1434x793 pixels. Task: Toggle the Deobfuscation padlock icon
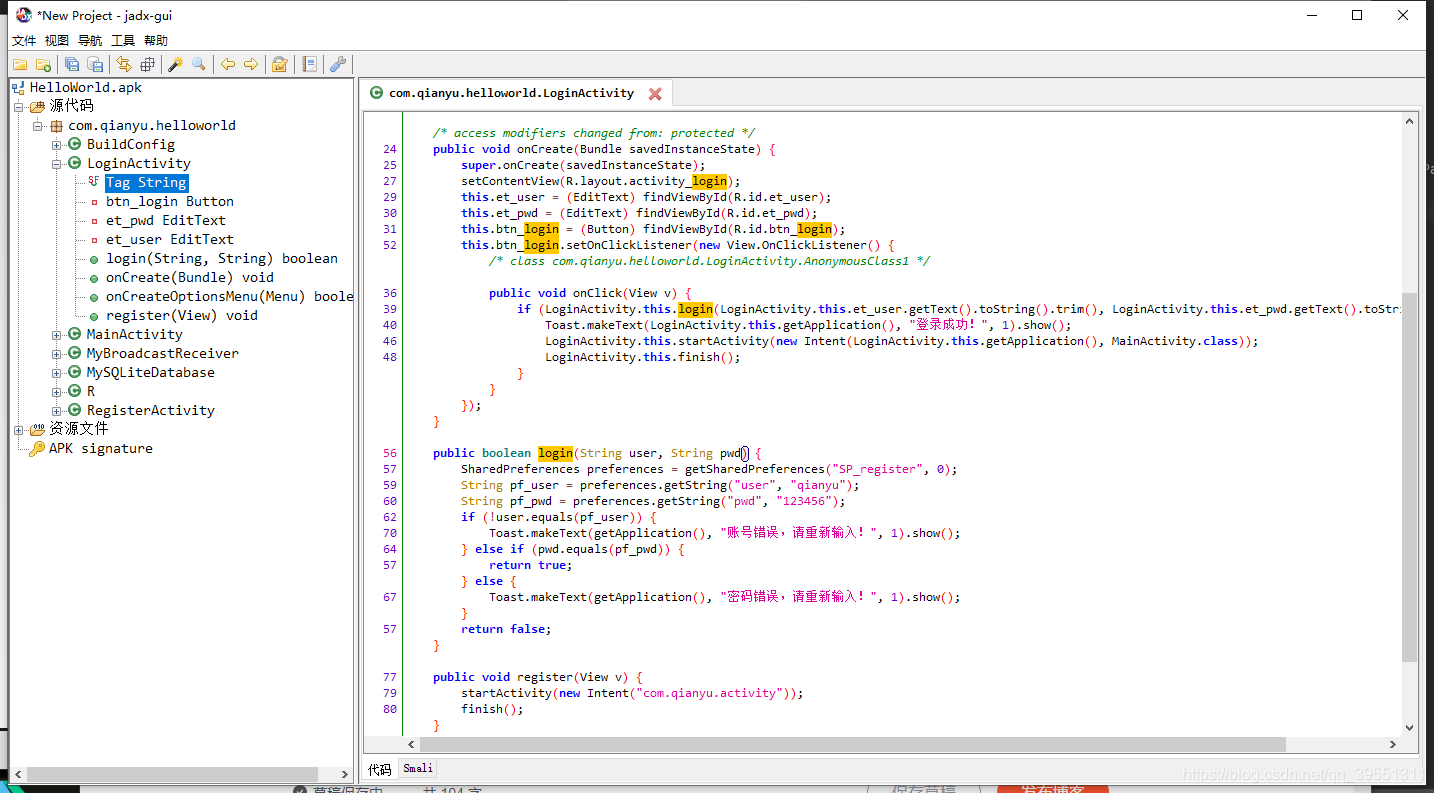pos(280,65)
